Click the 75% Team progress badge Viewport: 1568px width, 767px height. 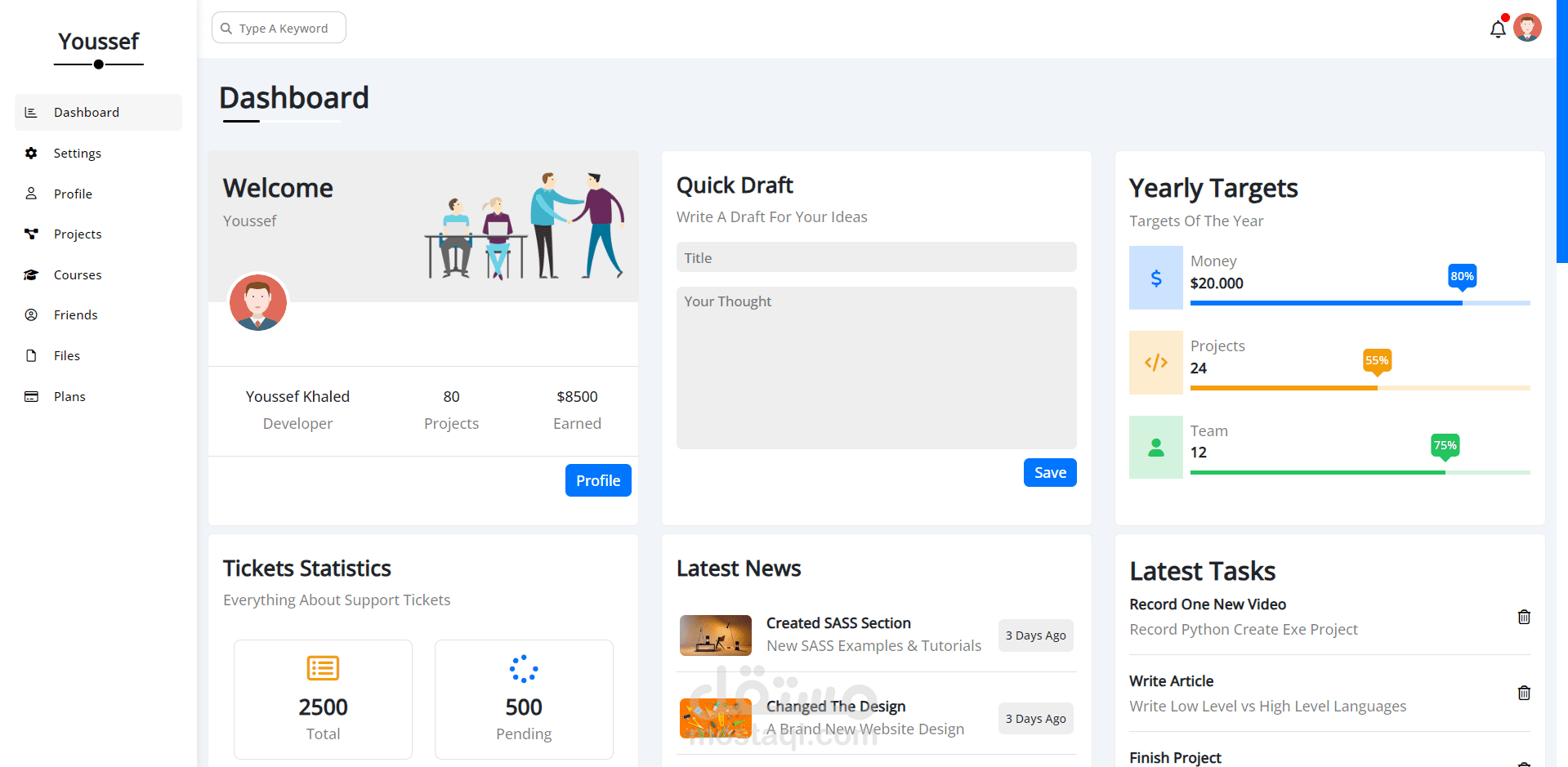(x=1445, y=445)
